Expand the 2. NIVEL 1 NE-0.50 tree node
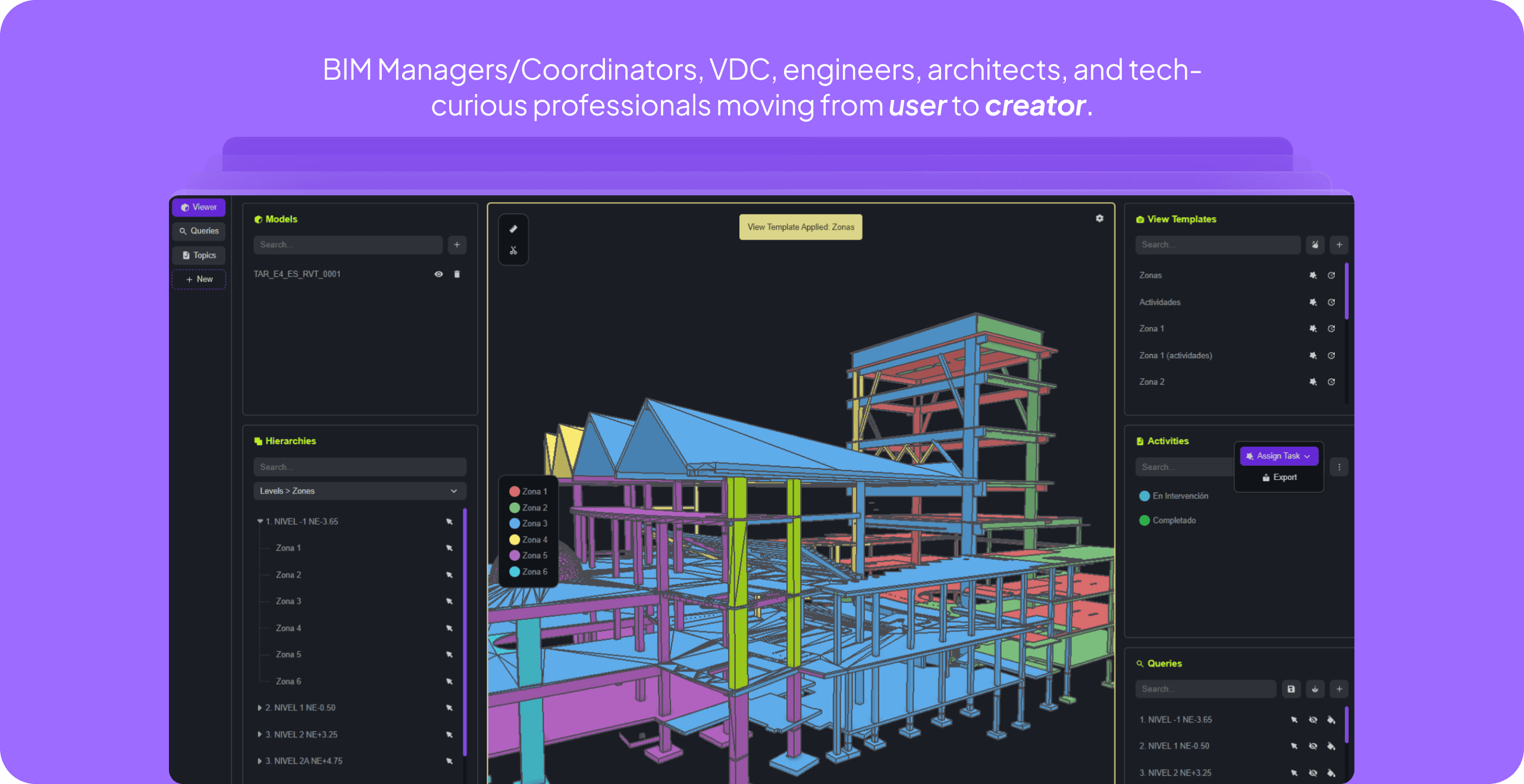The height and width of the screenshot is (784, 1524). 260,708
